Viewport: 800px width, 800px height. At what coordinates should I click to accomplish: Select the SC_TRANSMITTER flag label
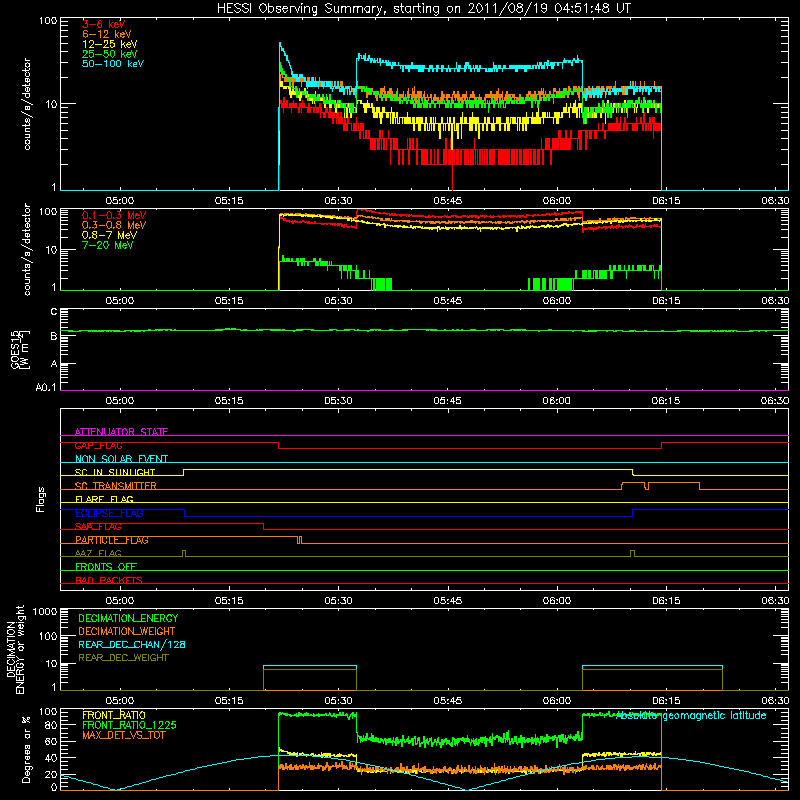[x=116, y=486]
